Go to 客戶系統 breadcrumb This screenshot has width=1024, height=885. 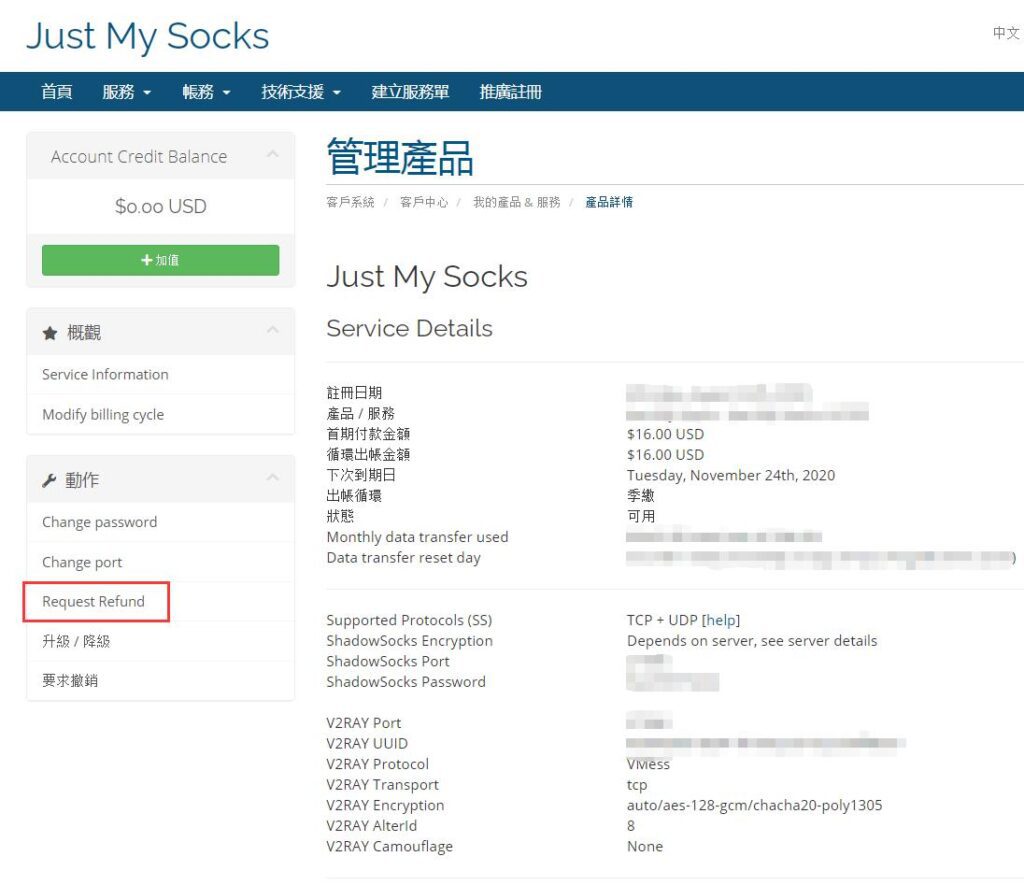point(351,202)
